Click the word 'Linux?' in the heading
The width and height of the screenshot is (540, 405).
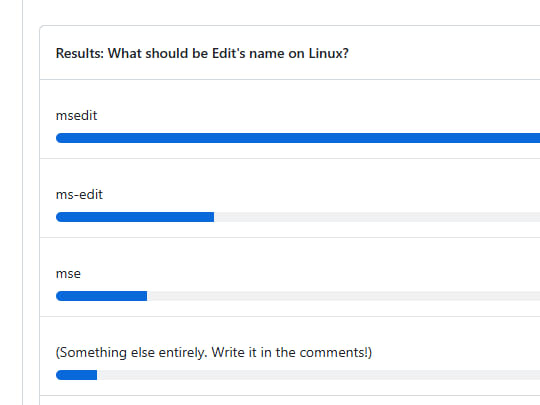329,53
